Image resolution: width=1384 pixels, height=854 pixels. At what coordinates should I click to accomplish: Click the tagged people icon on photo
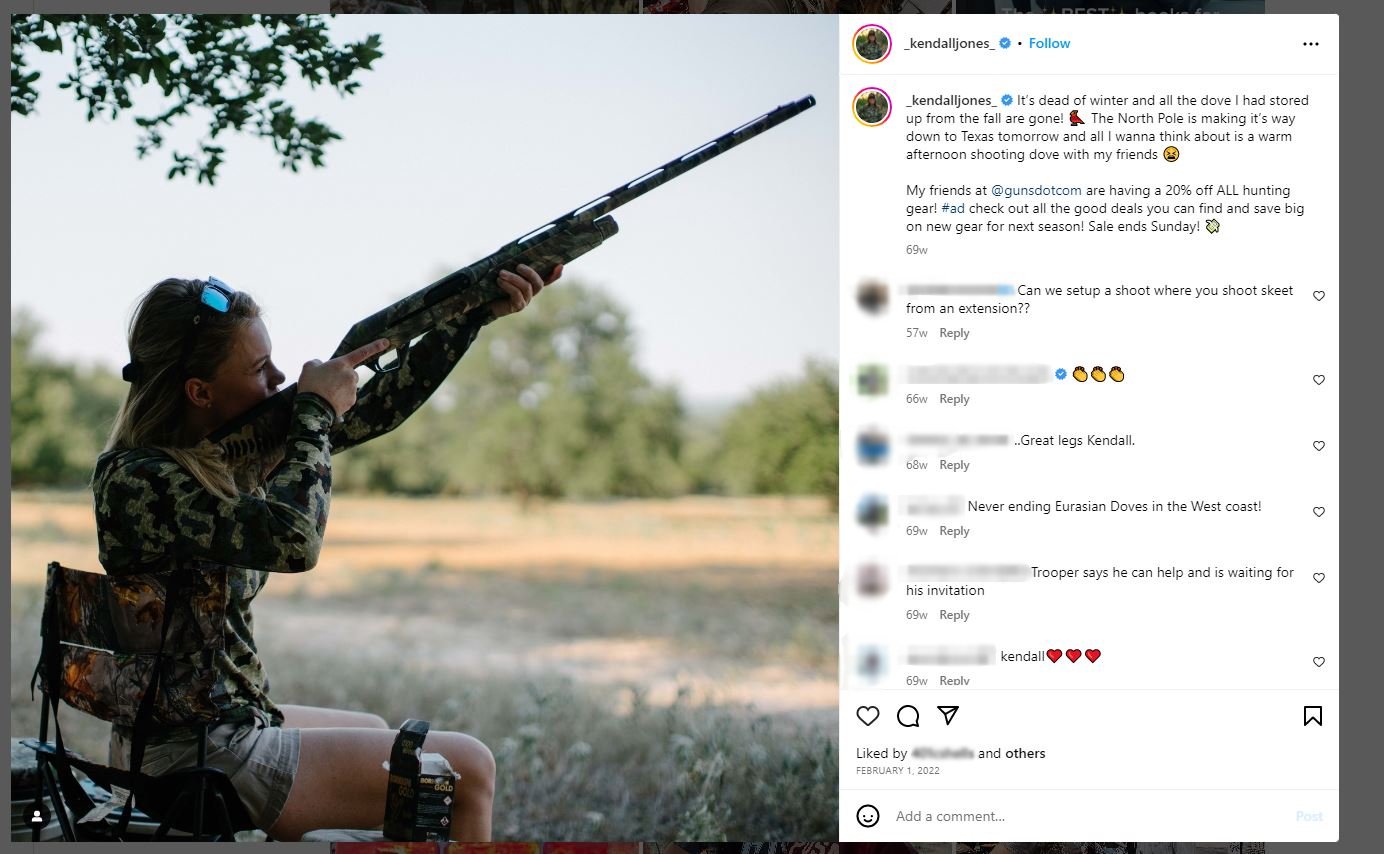click(x=37, y=816)
